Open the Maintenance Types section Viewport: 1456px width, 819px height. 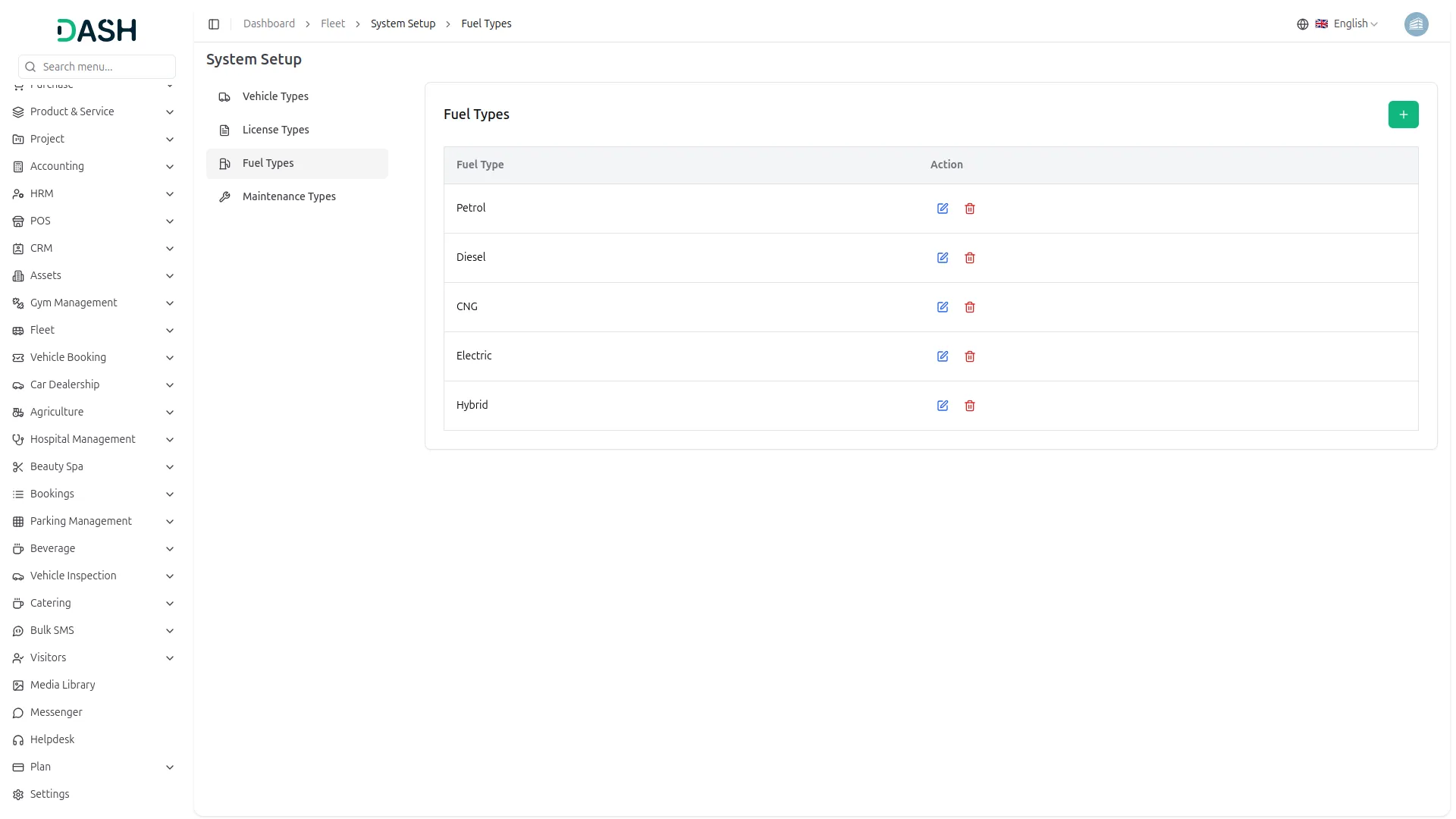289,196
